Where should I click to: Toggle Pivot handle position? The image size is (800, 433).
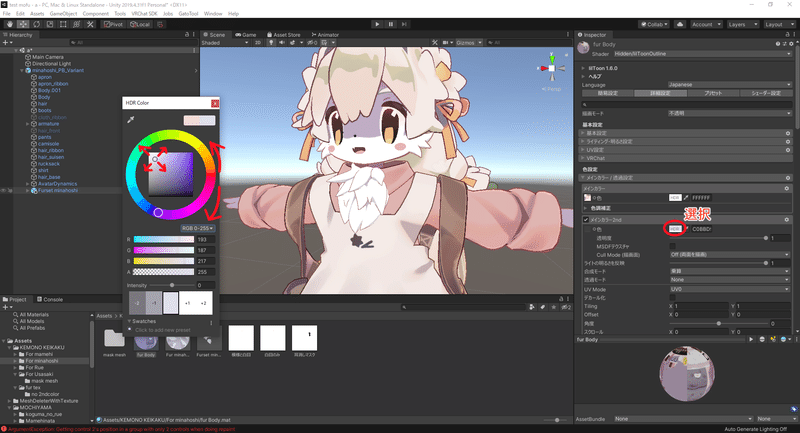(x=113, y=24)
